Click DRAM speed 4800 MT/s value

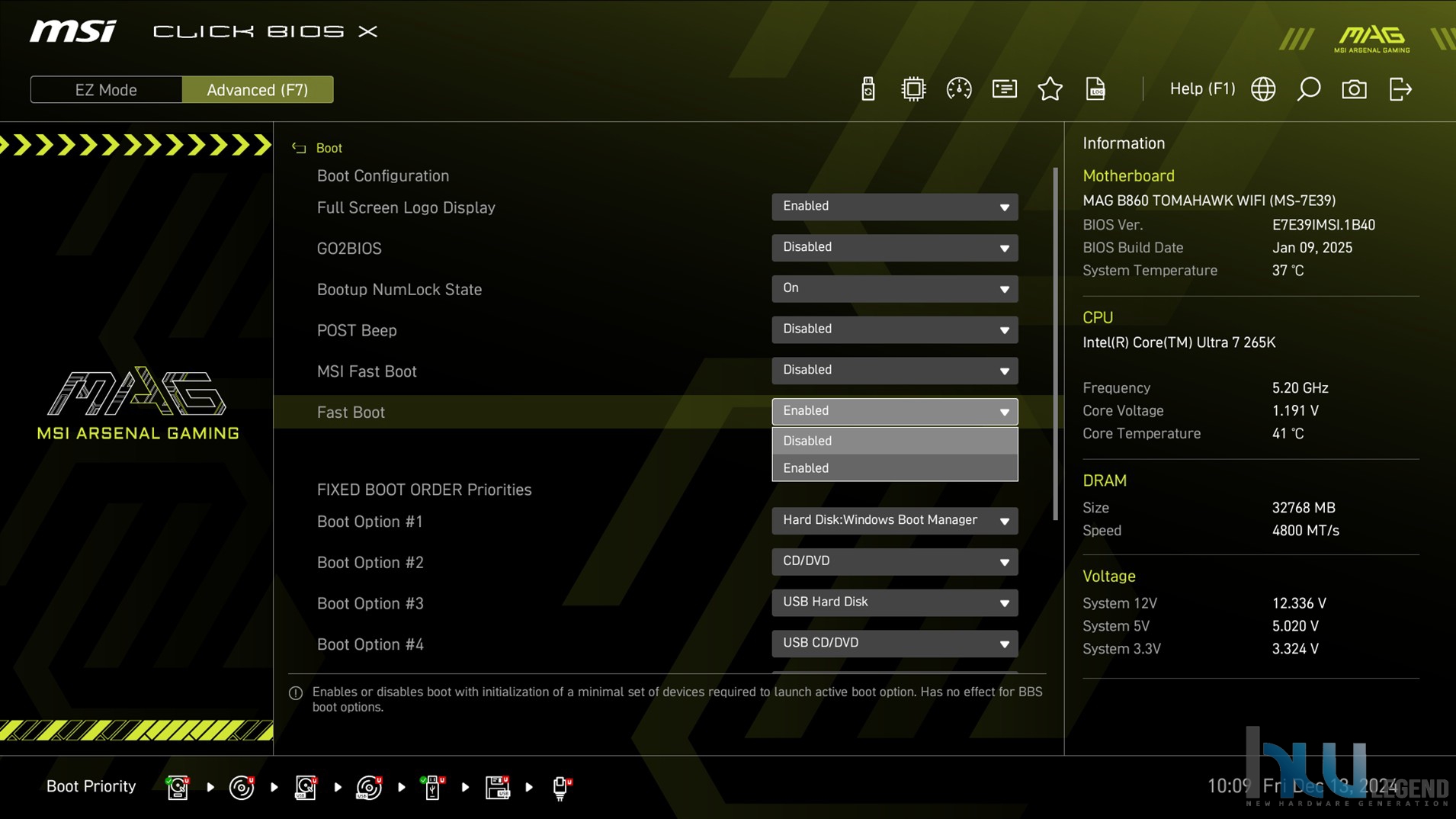point(1305,531)
